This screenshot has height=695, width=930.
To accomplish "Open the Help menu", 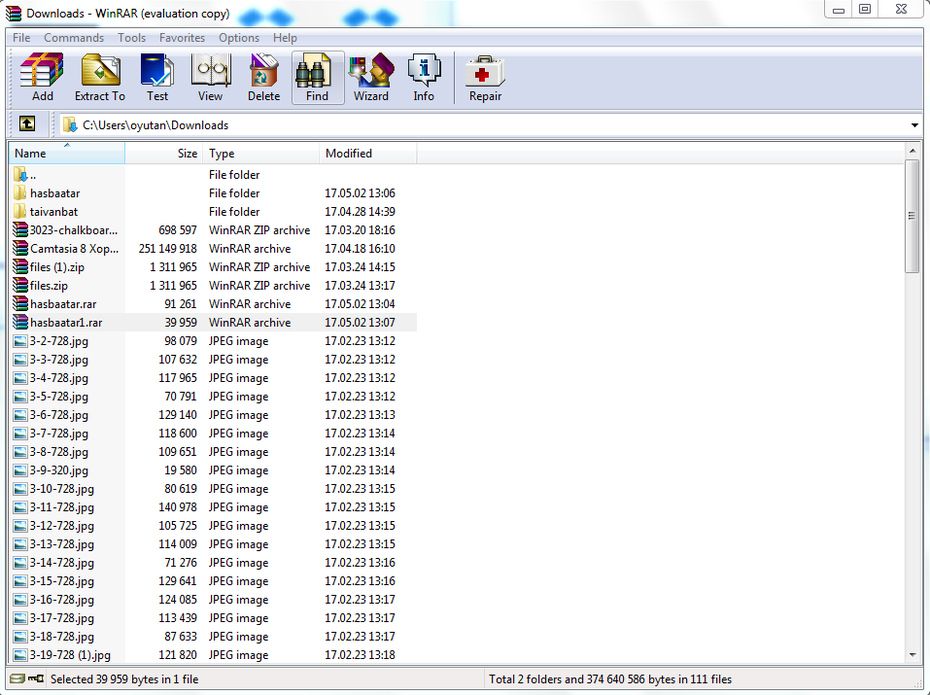I will point(285,37).
